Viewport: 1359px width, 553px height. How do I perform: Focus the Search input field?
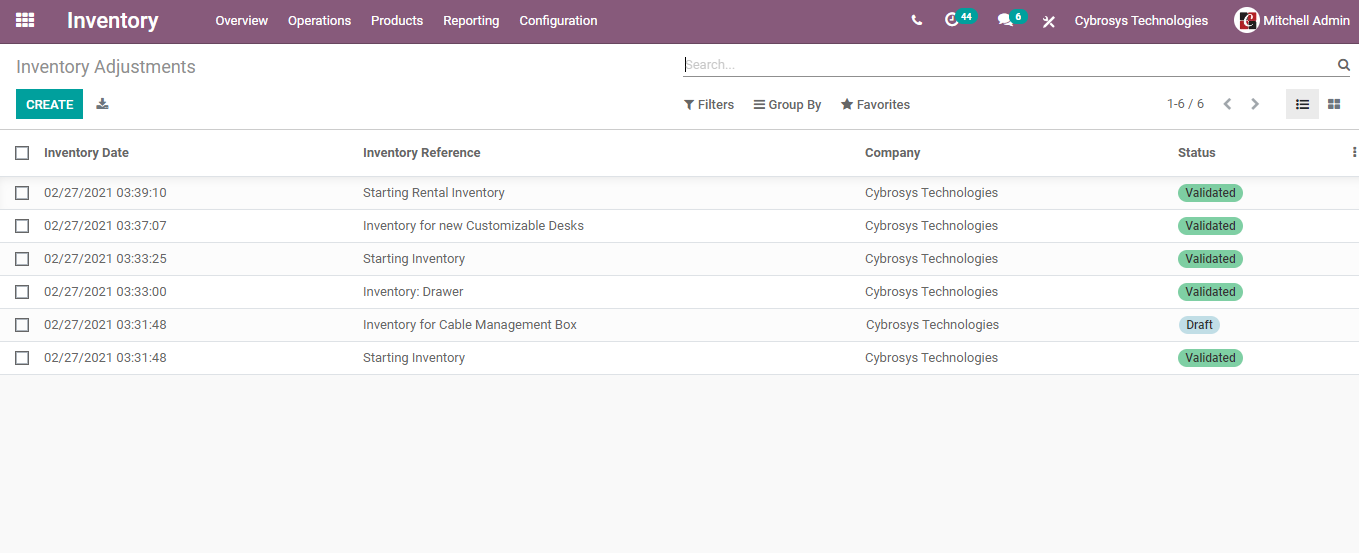click(x=1008, y=65)
